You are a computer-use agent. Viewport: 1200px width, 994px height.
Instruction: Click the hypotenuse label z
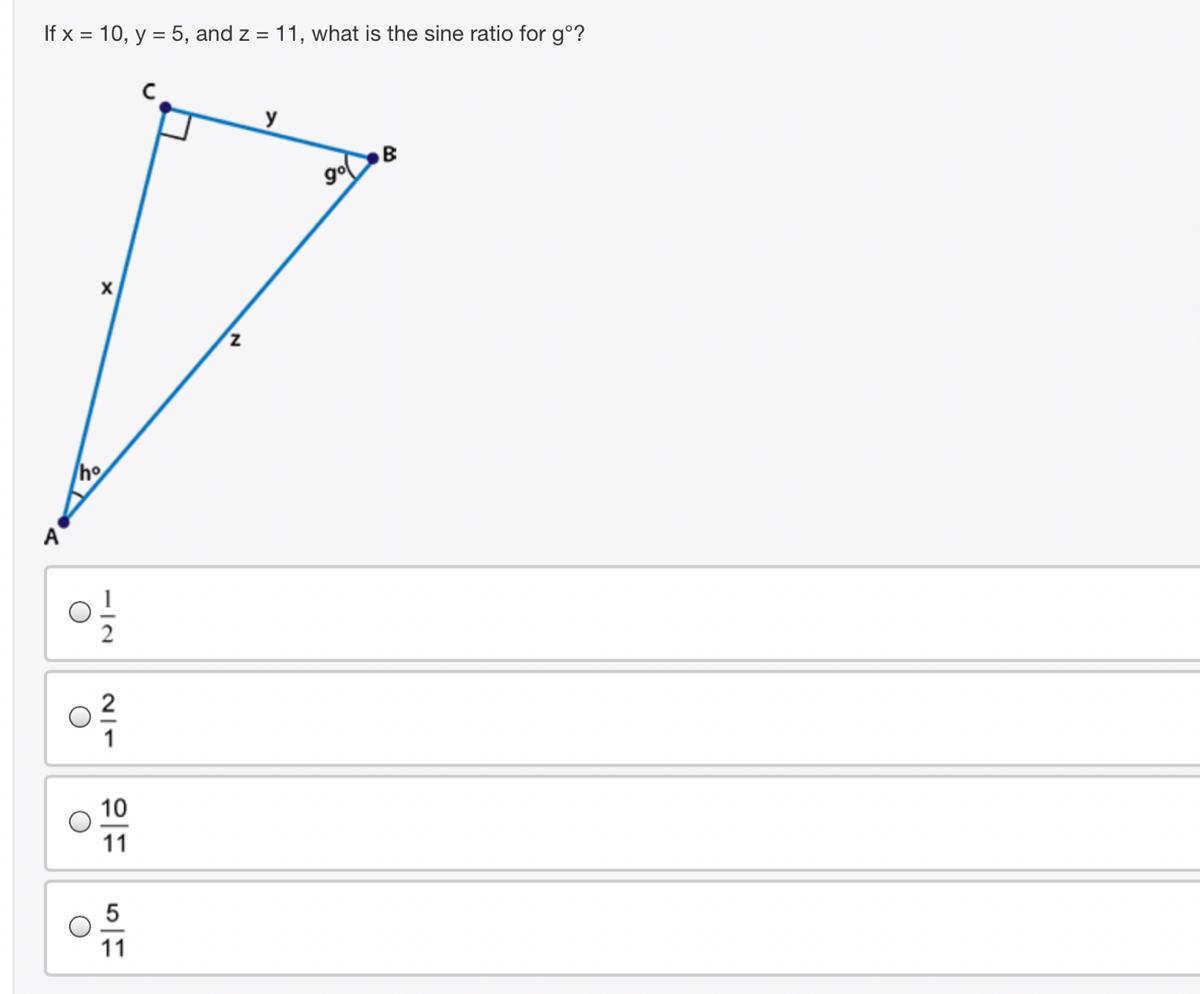(236, 341)
